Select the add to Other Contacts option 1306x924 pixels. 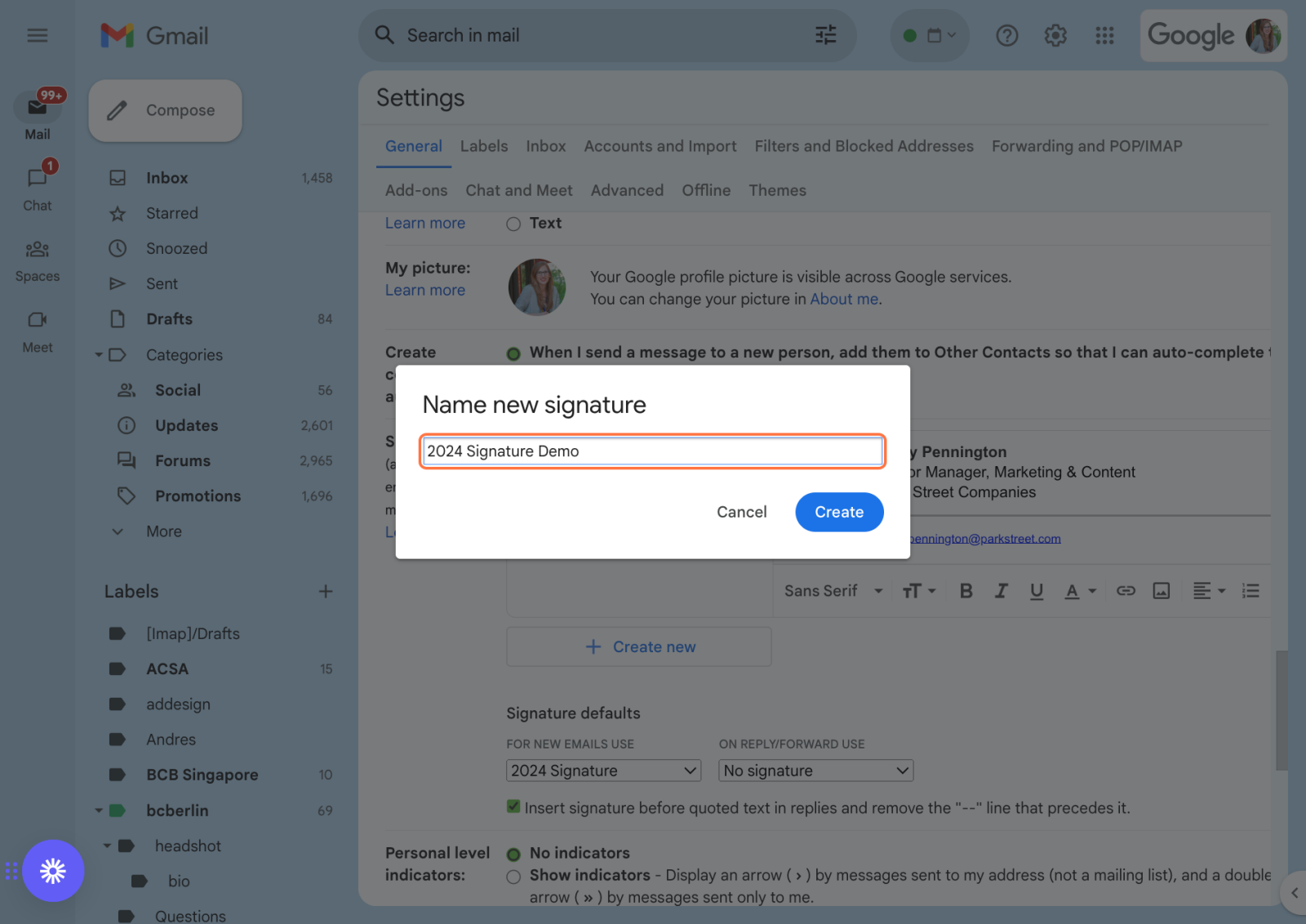click(x=513, y=353)
